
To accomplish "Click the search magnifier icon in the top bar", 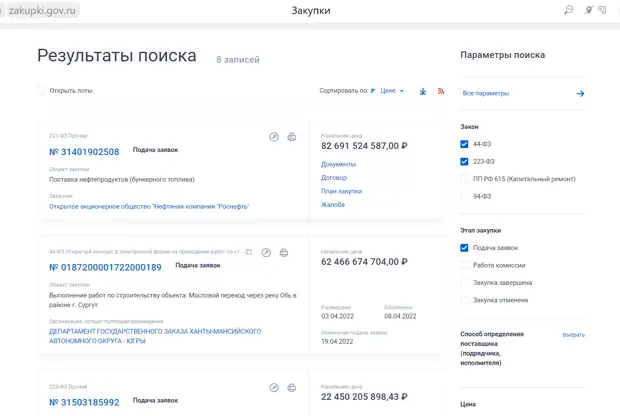I will tap(569, 10).
